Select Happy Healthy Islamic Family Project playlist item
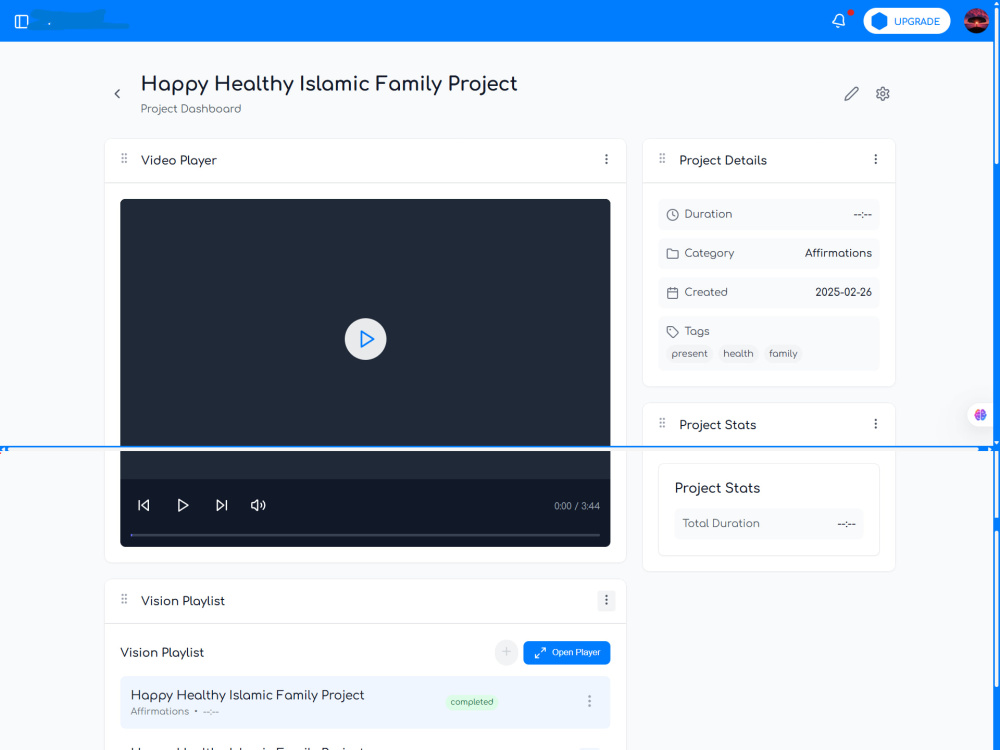The image size is (1000, 750). click(365, 702)
